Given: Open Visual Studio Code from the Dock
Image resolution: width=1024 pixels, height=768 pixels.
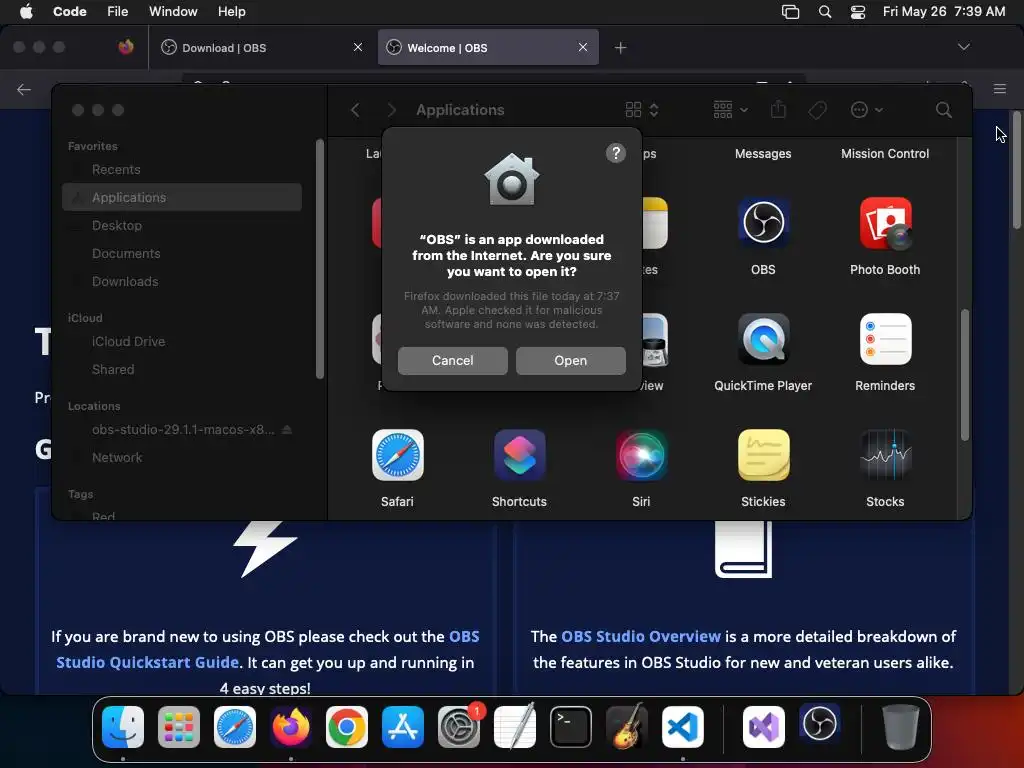Looking at the screenshot, I should coord(682,727).
